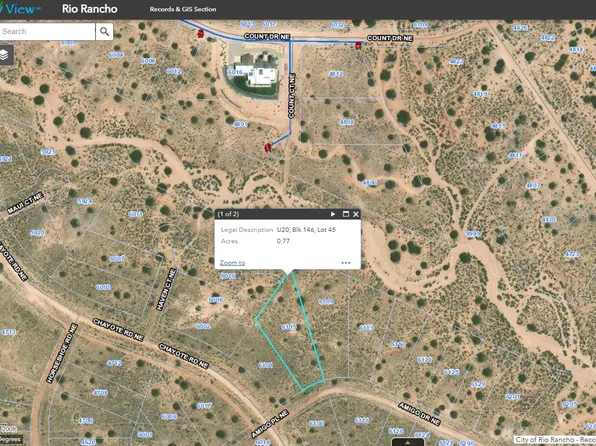Viewport: 596px width, 446px height.
Task: Click the Zoom to link
Action: (x=232, y=263)
